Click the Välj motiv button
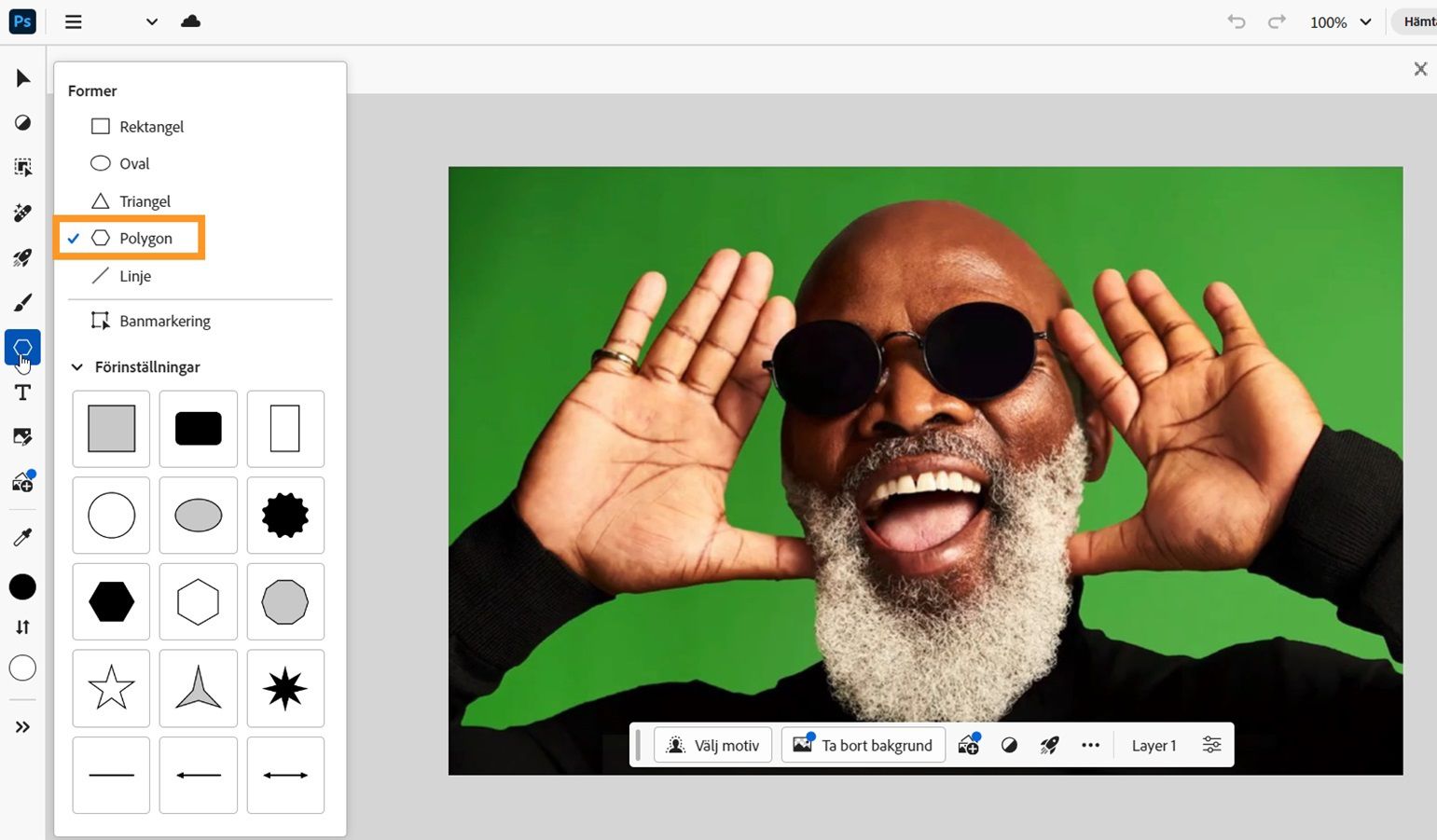The width and height of the screenshot is (1437, 840). (x=712, y=745)
